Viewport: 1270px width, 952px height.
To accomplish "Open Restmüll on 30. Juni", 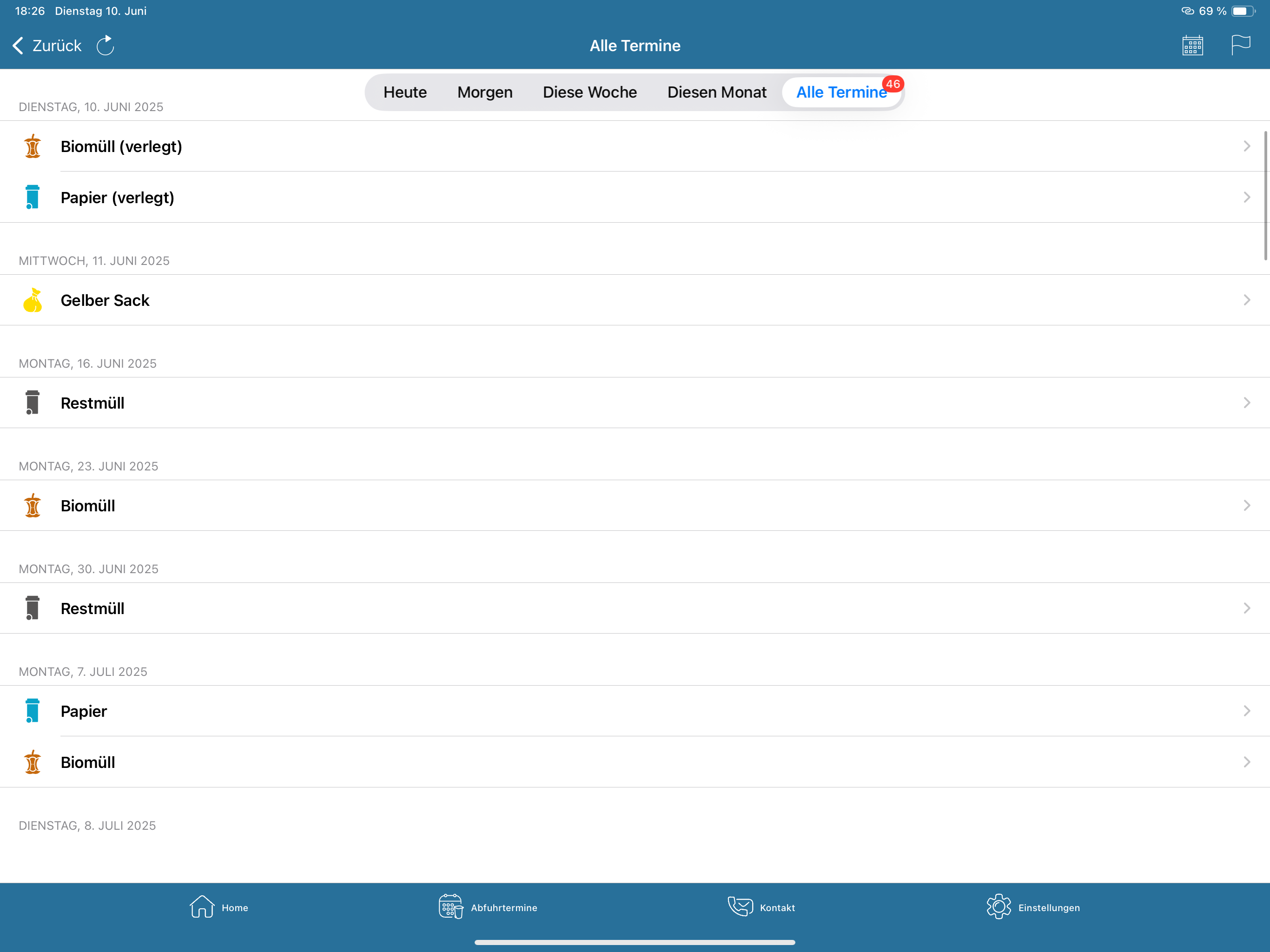I will [635, 608].
